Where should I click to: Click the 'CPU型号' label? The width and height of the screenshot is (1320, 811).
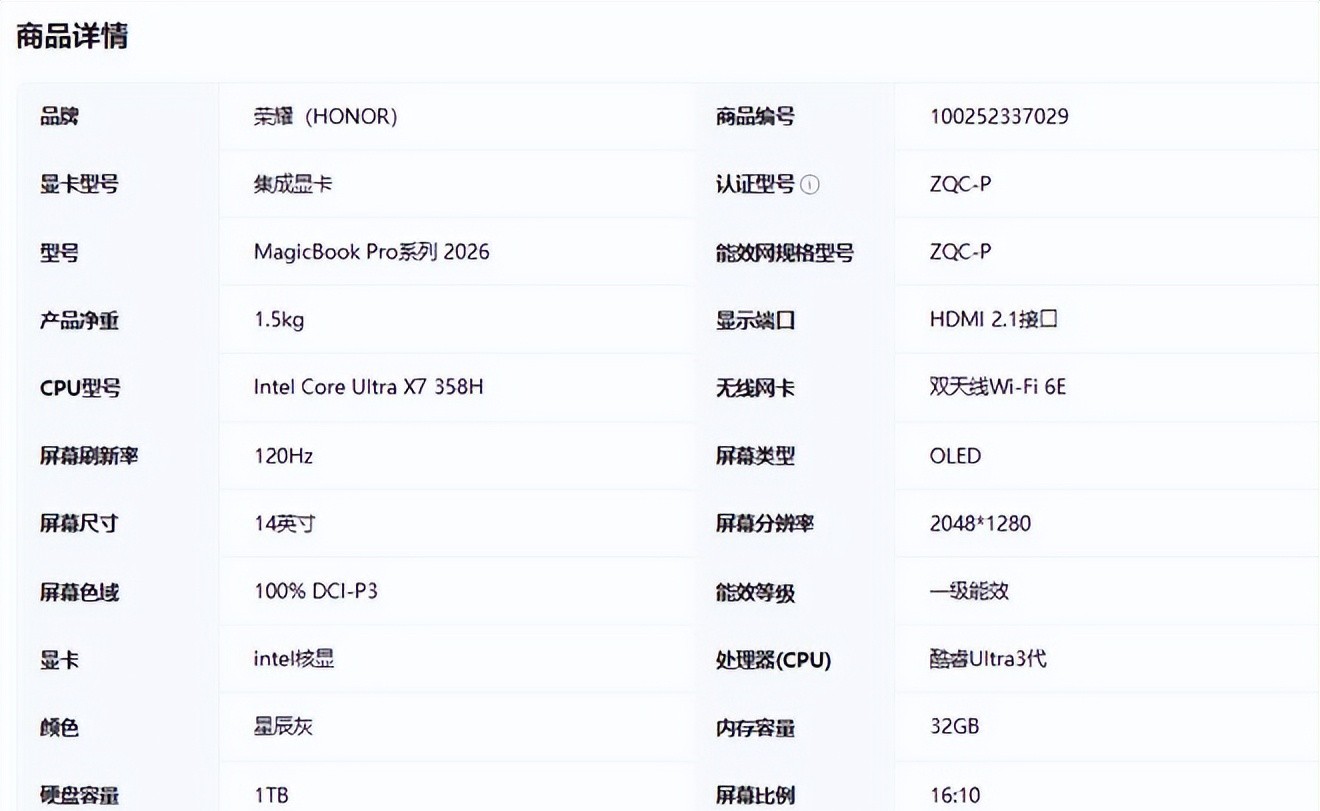[80, 388]
